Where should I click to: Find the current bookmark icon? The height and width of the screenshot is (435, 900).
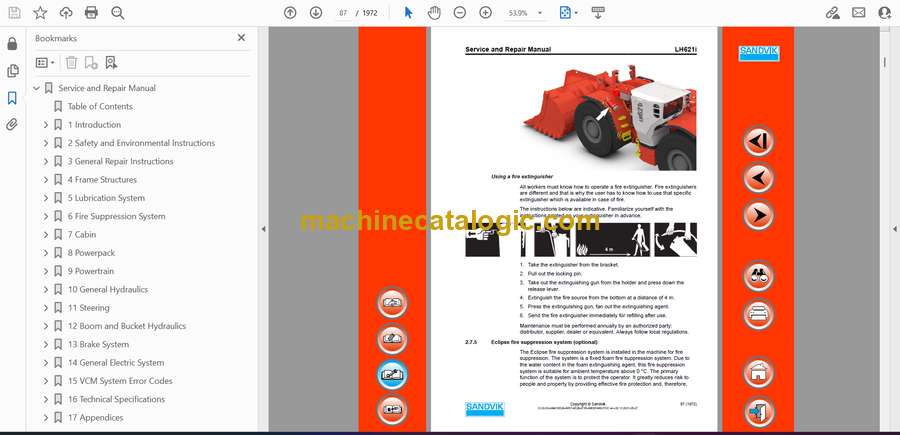111,63
